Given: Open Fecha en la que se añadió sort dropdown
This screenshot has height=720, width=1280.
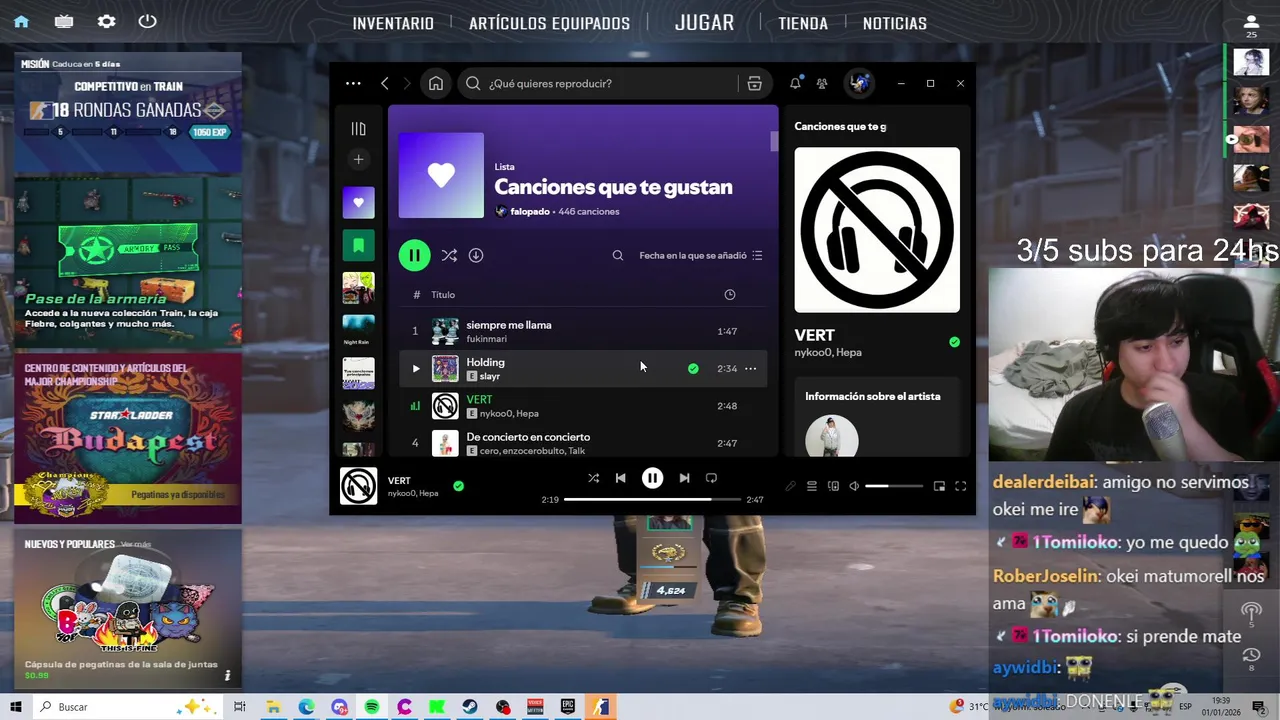Looking at the screenshot, I should tap(701, 256).
